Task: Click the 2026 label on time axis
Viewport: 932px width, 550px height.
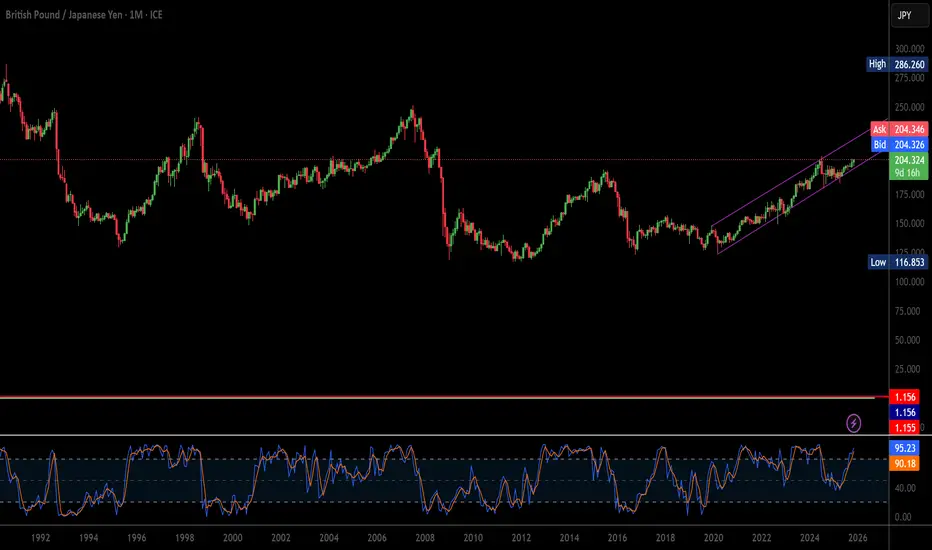Action: (858, 538)
